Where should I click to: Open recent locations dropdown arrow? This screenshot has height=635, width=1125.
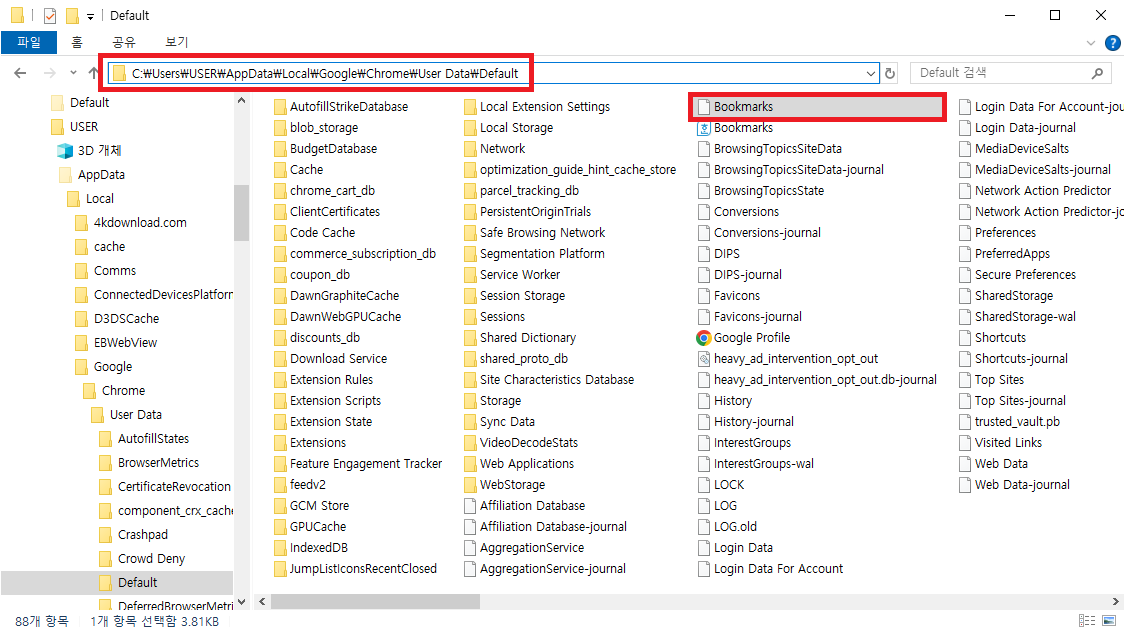coord(73,73)
